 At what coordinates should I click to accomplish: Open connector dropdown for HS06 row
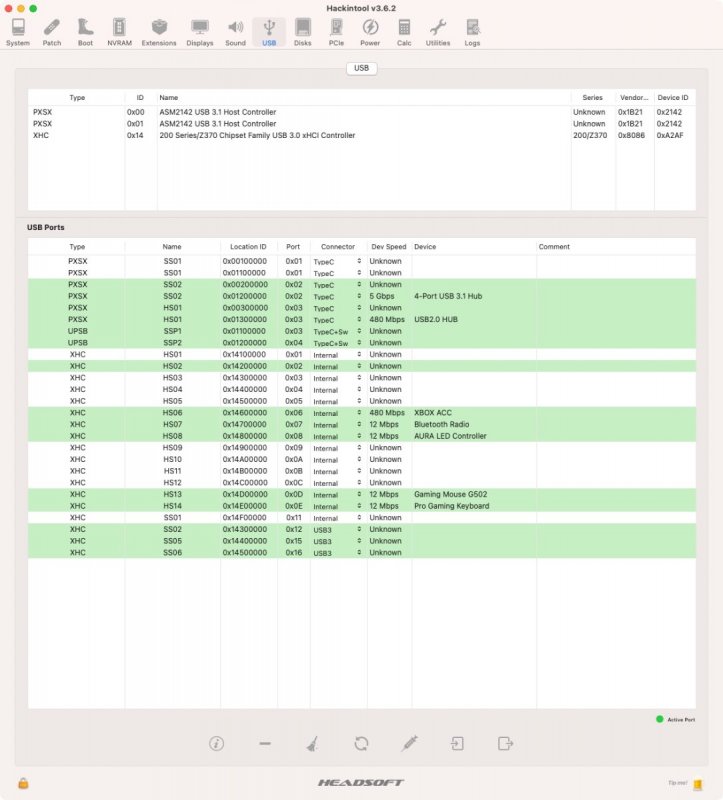point(337,413)
